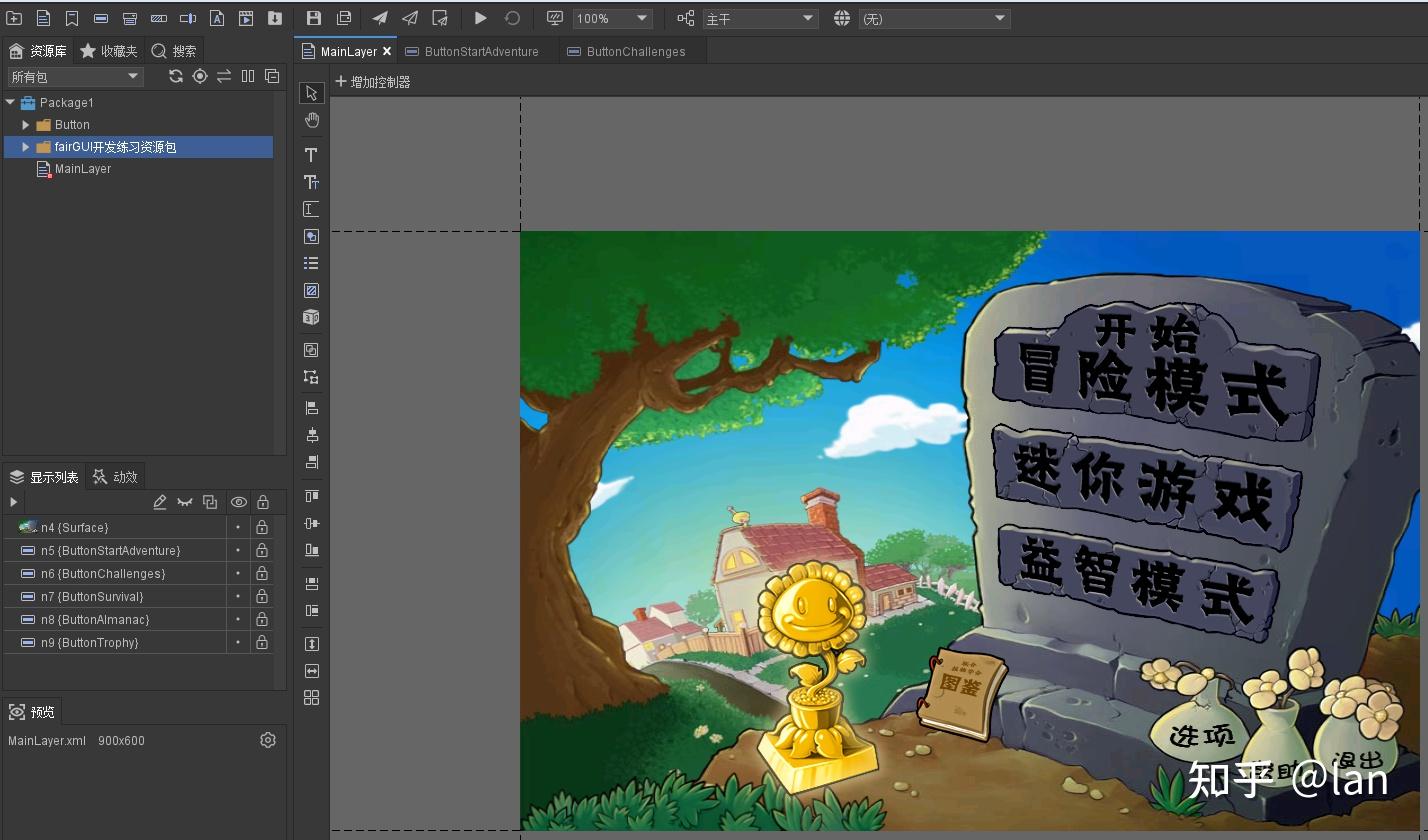Open the 收藏夹 favorites tab
Viewport: 1428px width, 840px height.
tap(108, 51)
